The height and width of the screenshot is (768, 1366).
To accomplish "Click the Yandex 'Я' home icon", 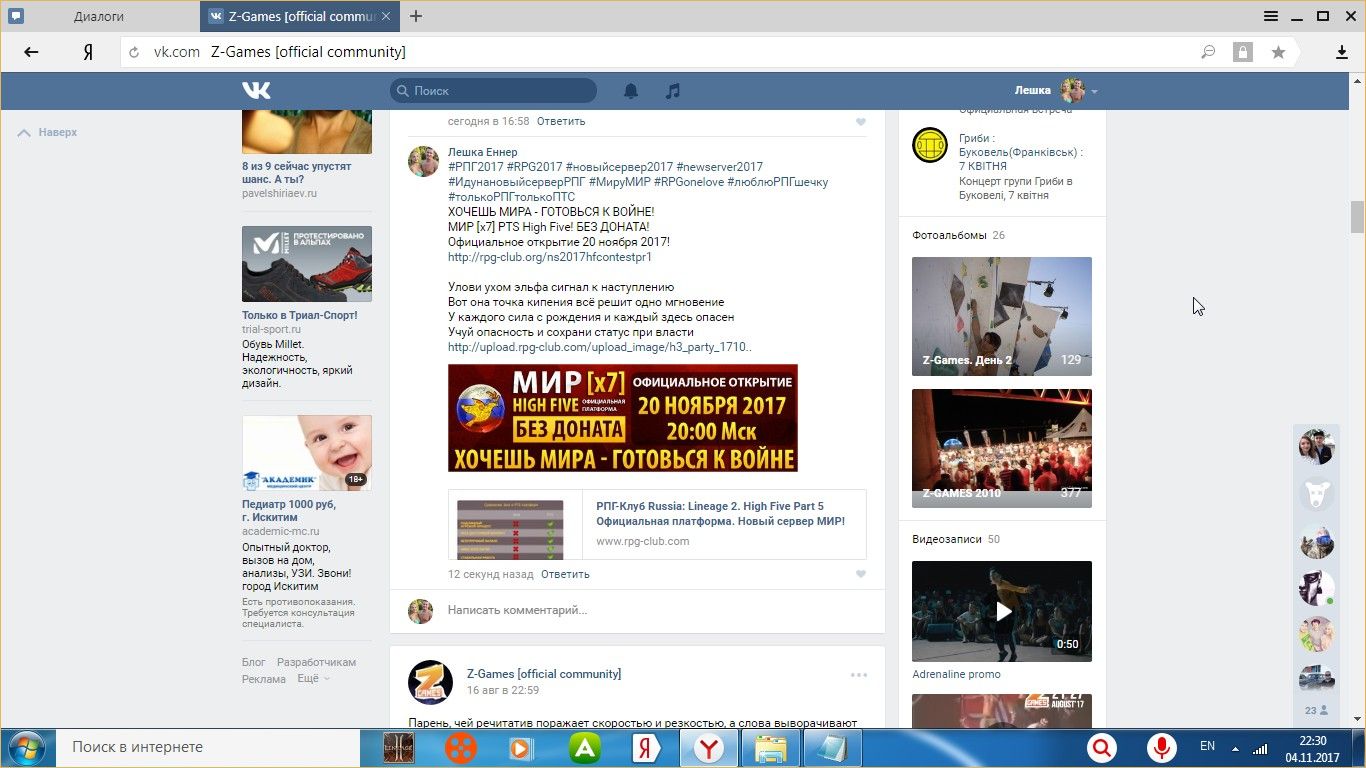I will (88, 53).
